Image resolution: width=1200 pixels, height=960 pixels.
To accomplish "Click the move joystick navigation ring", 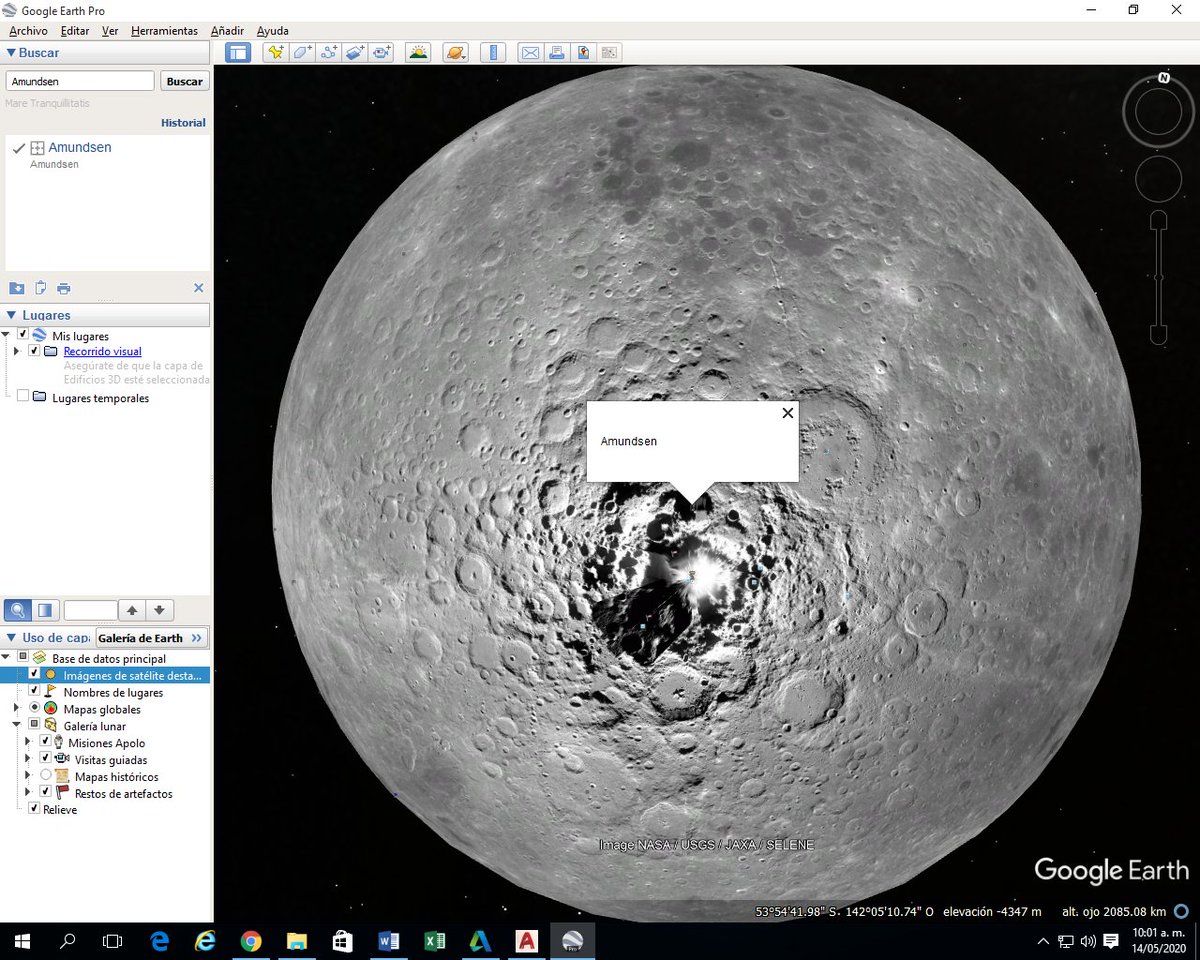I will click(x=1158, y=179).
